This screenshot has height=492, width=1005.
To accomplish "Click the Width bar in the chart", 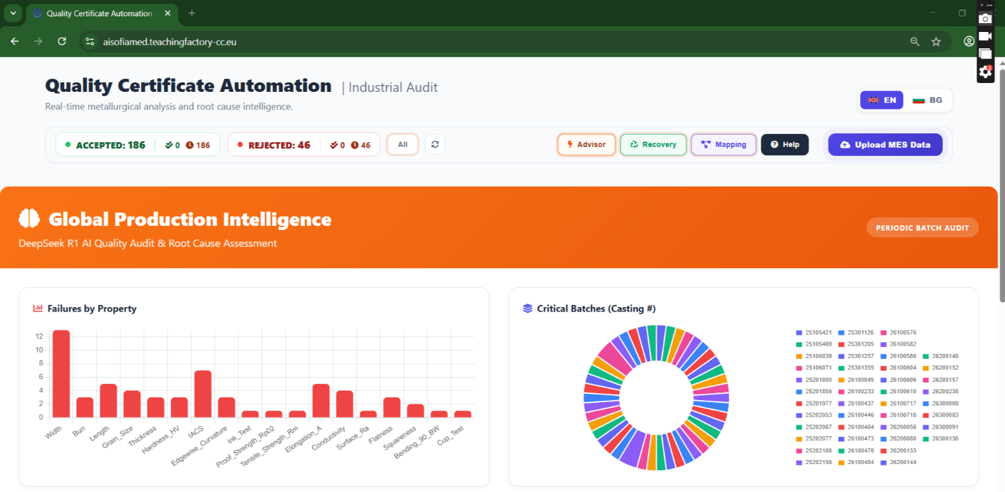I will (x=62, y=373).
